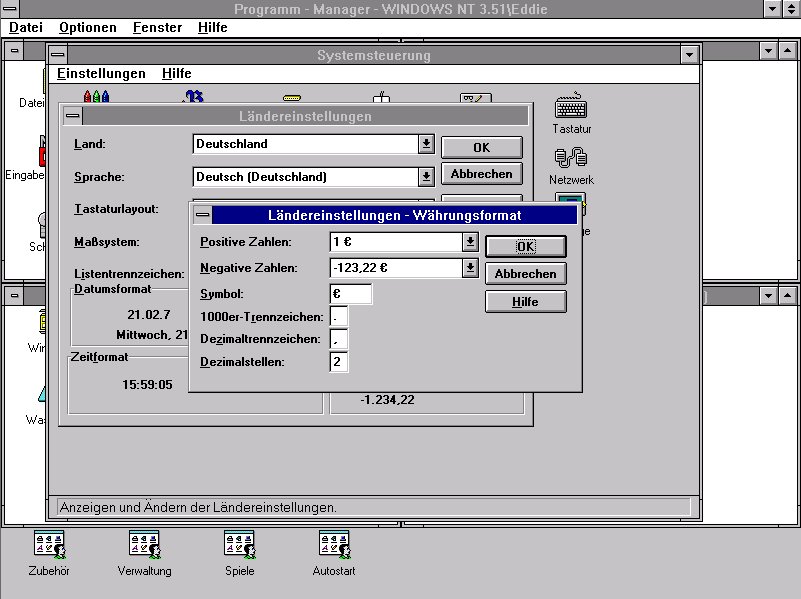The height and width of the screenshot is (599, 801).
Task: Open the Land dropdown list
Action: pyautogui.click(x=426, y=144)
